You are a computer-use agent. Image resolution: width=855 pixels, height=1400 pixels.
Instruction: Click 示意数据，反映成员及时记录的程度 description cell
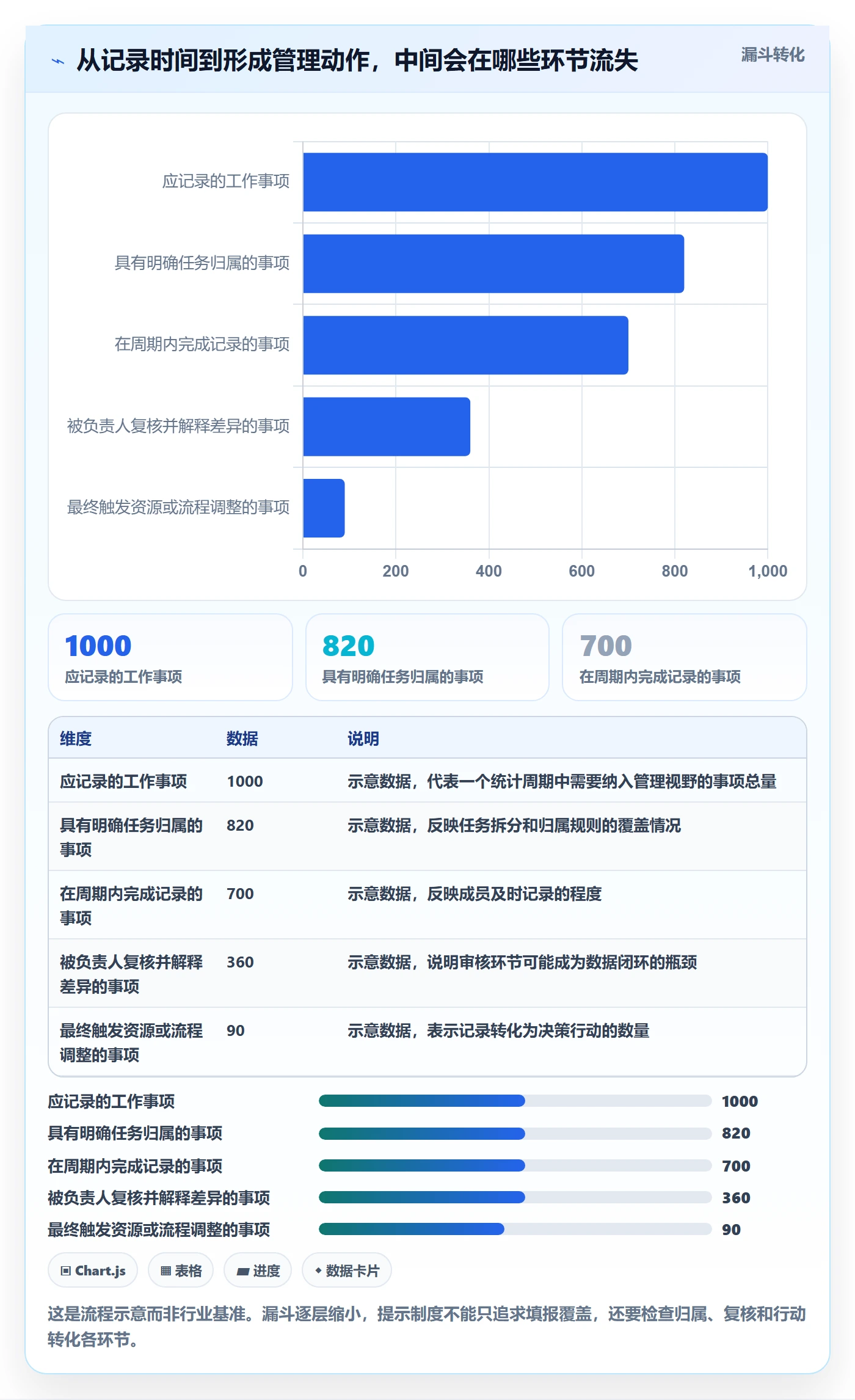(475, 894)
